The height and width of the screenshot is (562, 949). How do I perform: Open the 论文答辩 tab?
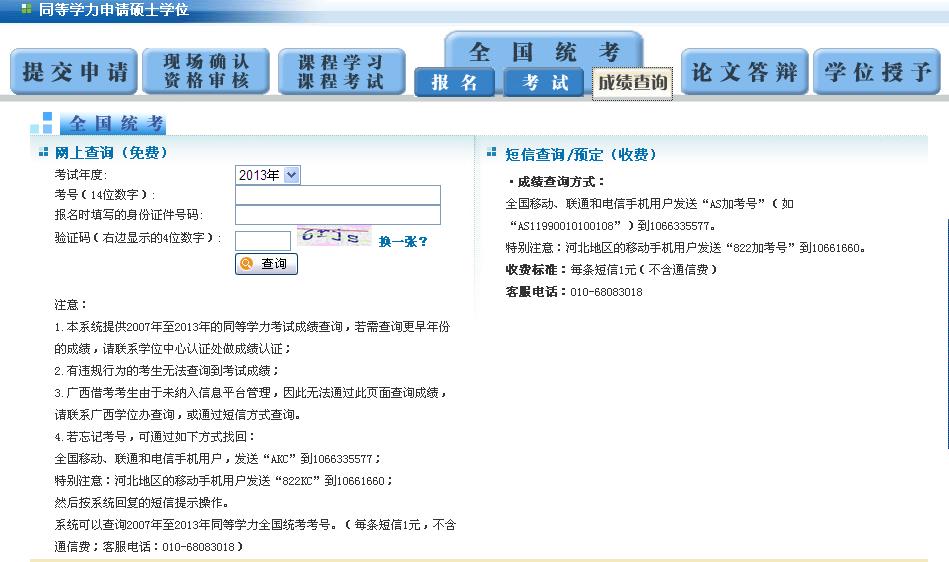[745, 72]
